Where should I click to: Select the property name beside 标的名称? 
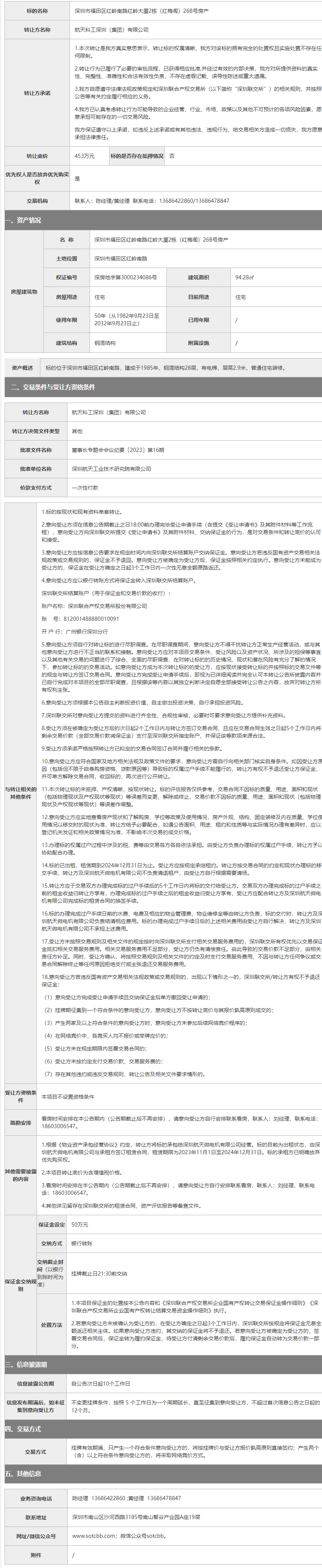(x=141, y=11)
